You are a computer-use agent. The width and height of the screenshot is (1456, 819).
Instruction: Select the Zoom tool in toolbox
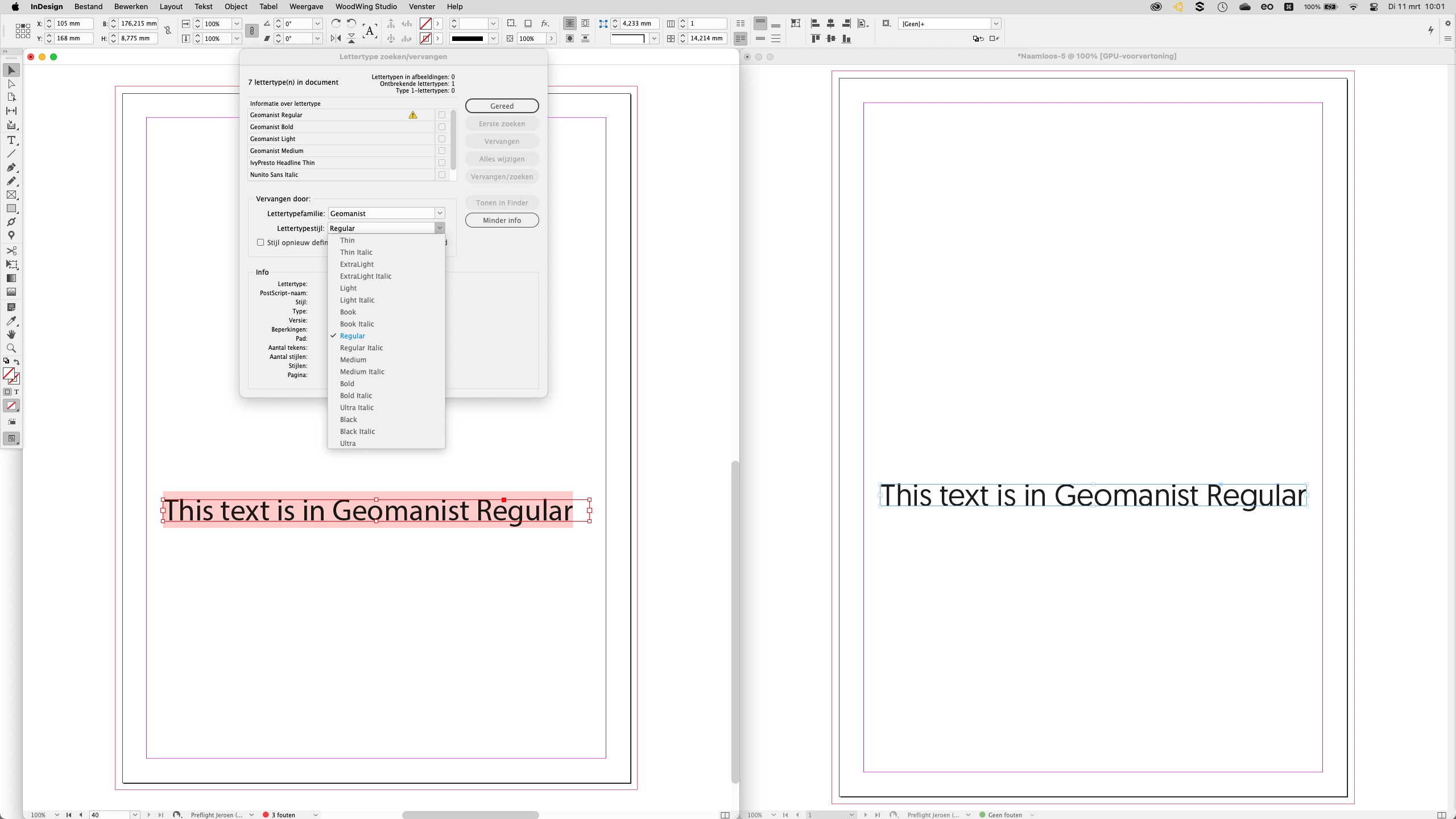[11, 348]
